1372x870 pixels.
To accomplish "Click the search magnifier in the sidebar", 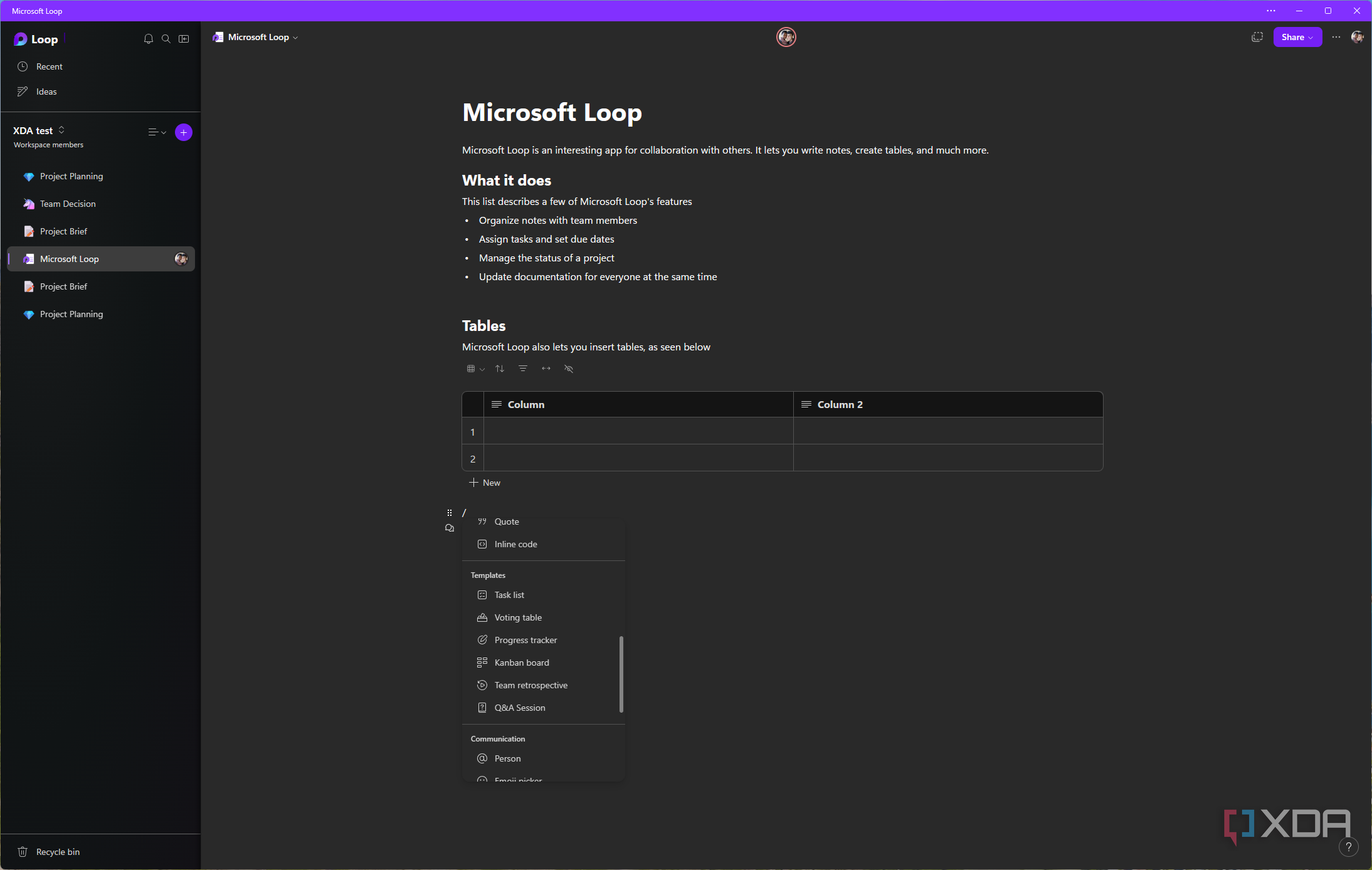I will 166,39.
